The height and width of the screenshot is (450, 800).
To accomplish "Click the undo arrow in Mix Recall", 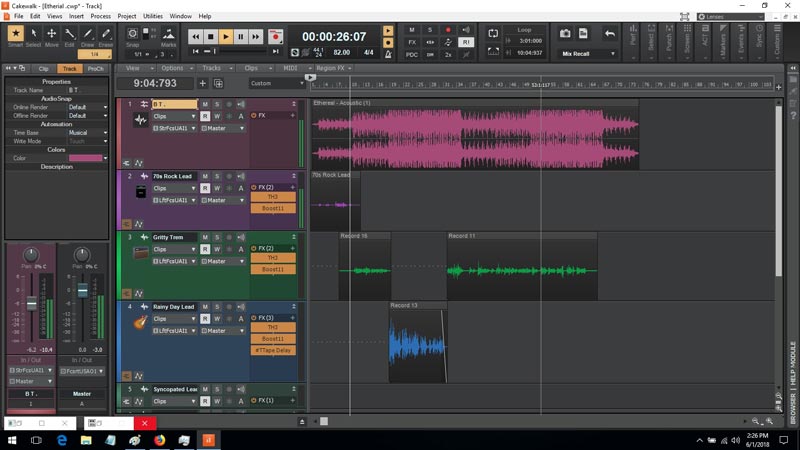I will tap(610, 34).
